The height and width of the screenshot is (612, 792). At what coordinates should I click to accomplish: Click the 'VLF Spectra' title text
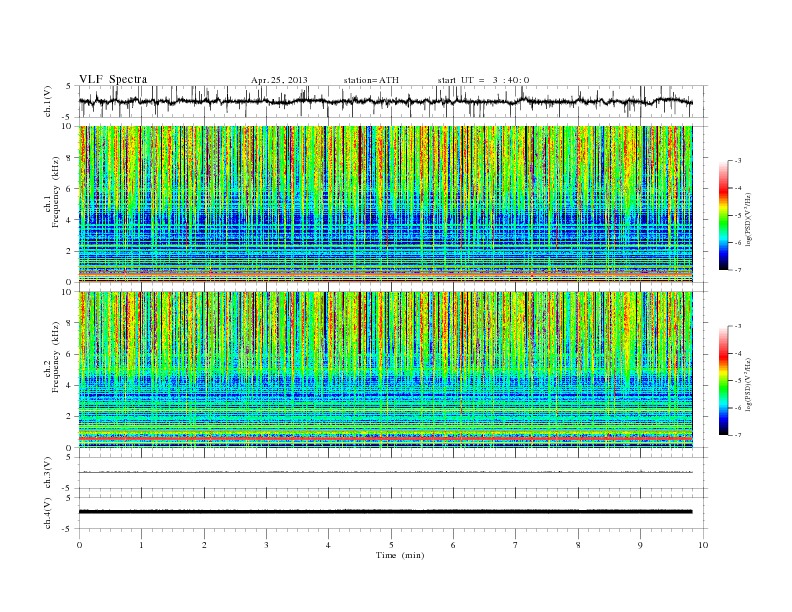113,79
